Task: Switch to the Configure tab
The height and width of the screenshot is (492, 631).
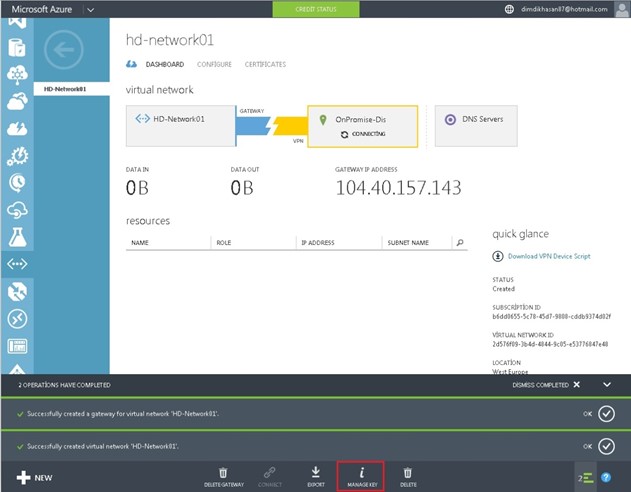Action: [214, 64]
